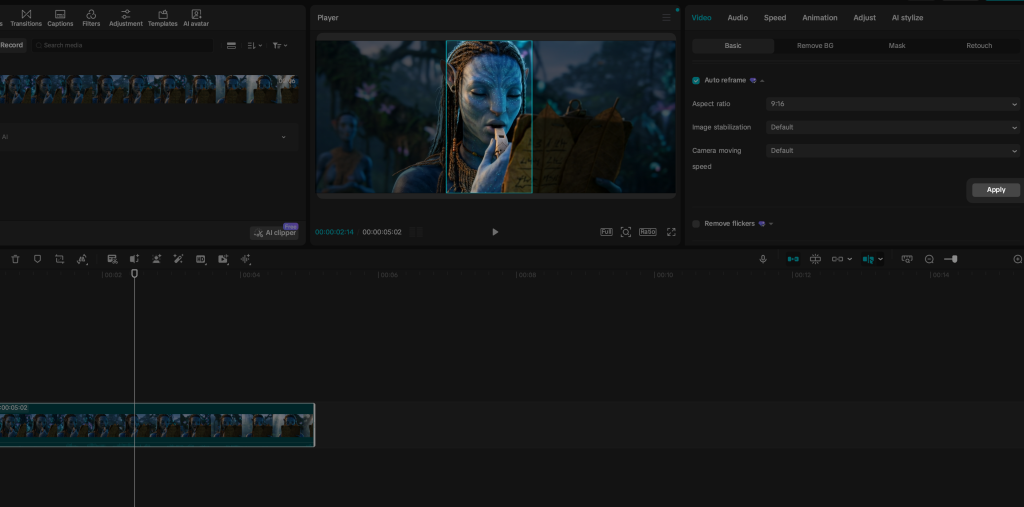1024x507 pixels.
Task: Select the media clip thumbnail in library
Action: pos(149,89)
